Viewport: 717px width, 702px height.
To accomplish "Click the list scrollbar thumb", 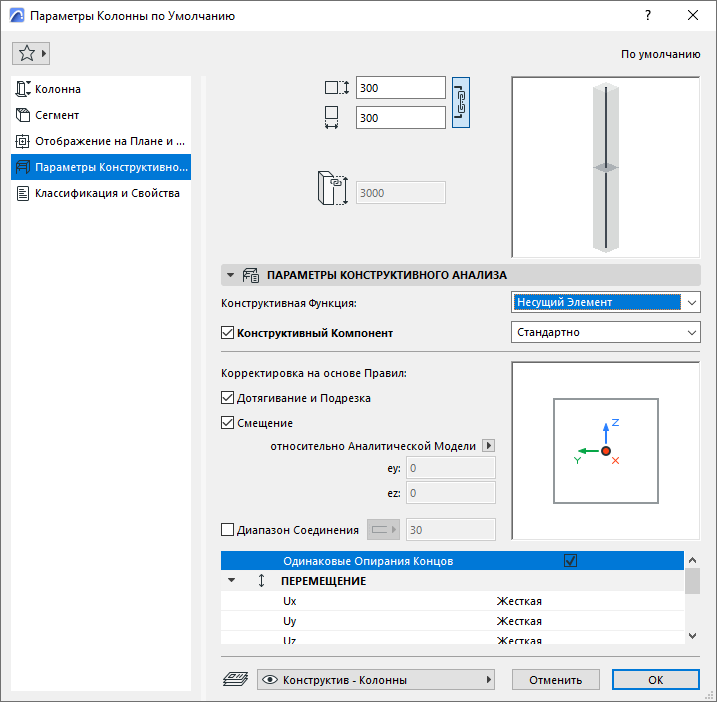I will click(x=693, y=581).
